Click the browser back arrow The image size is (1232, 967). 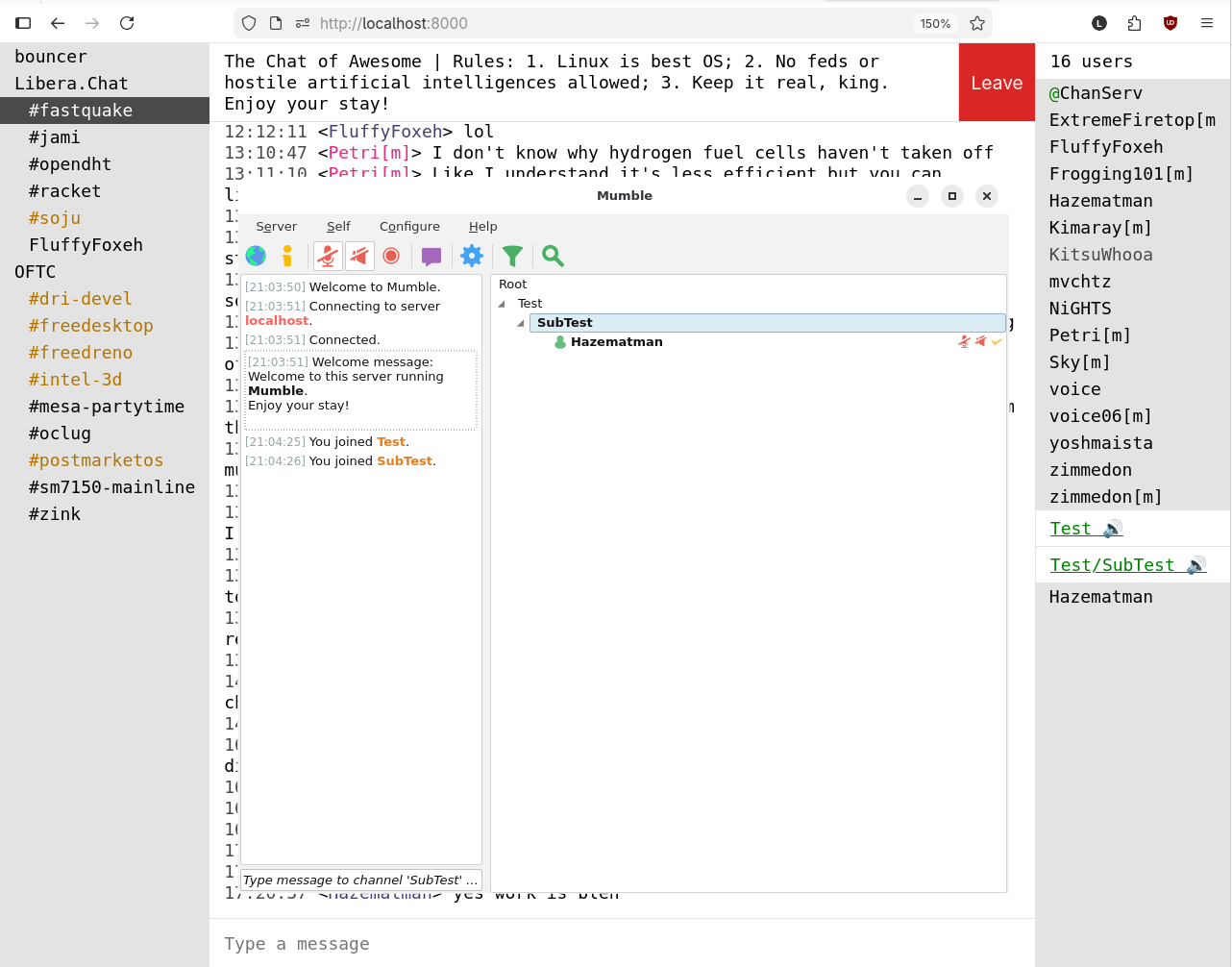coord(58,23)
